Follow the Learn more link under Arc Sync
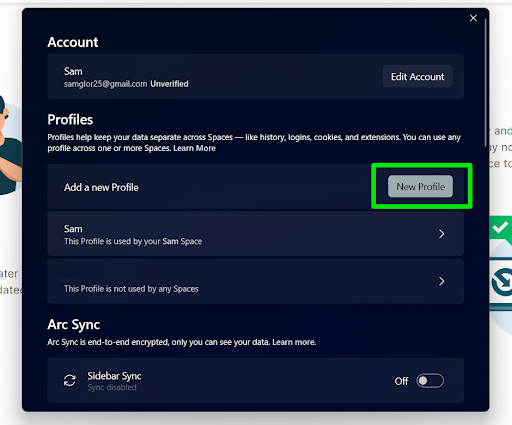This screenshot has height=425, width=512. coord(294,342)
